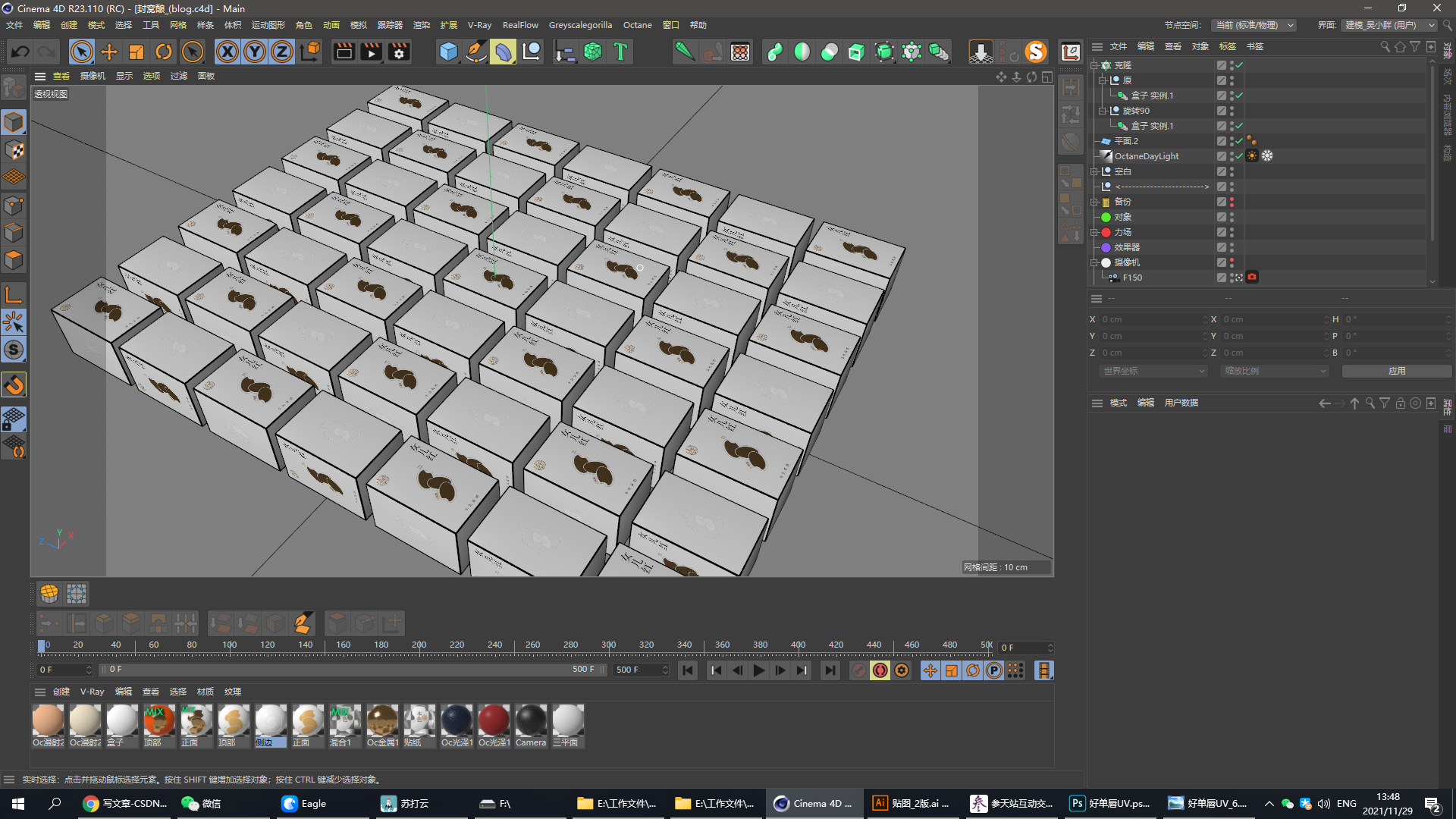The width and height of the screenshot is (1456, 819).
Task: Click the Play button below the timeline
Action: click(759, 670)
